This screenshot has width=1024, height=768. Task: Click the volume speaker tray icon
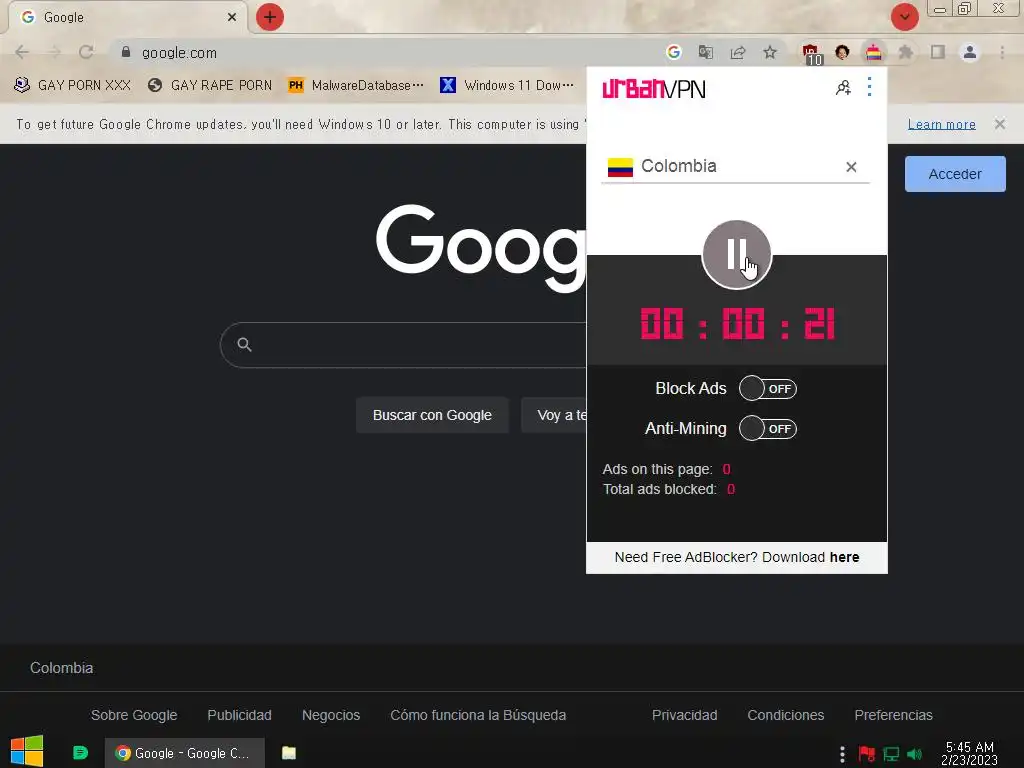tap(914, 754)
